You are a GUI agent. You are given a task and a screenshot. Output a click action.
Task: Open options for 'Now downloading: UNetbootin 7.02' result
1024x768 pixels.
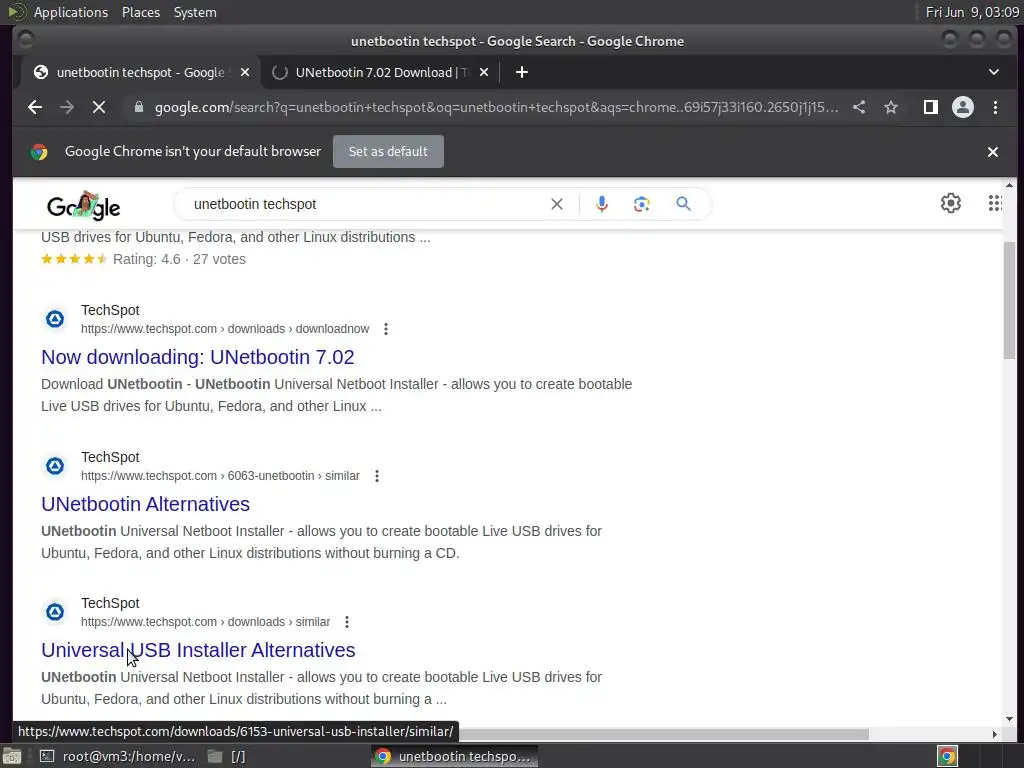[386, 329]
